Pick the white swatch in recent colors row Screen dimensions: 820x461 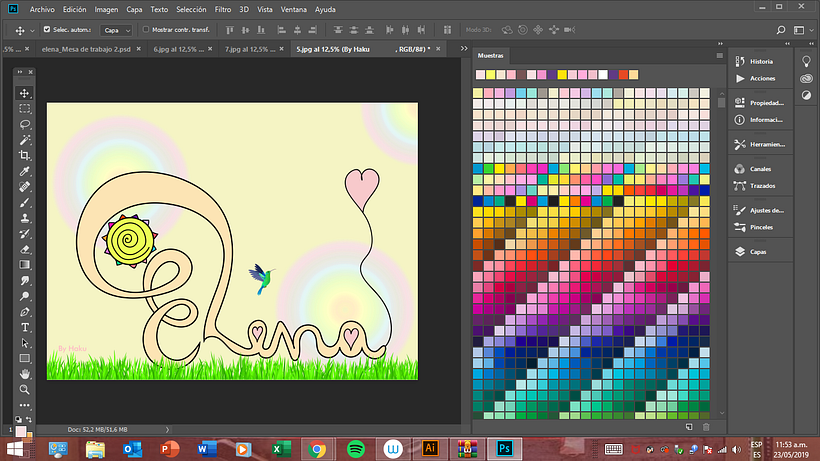point(603,75)
